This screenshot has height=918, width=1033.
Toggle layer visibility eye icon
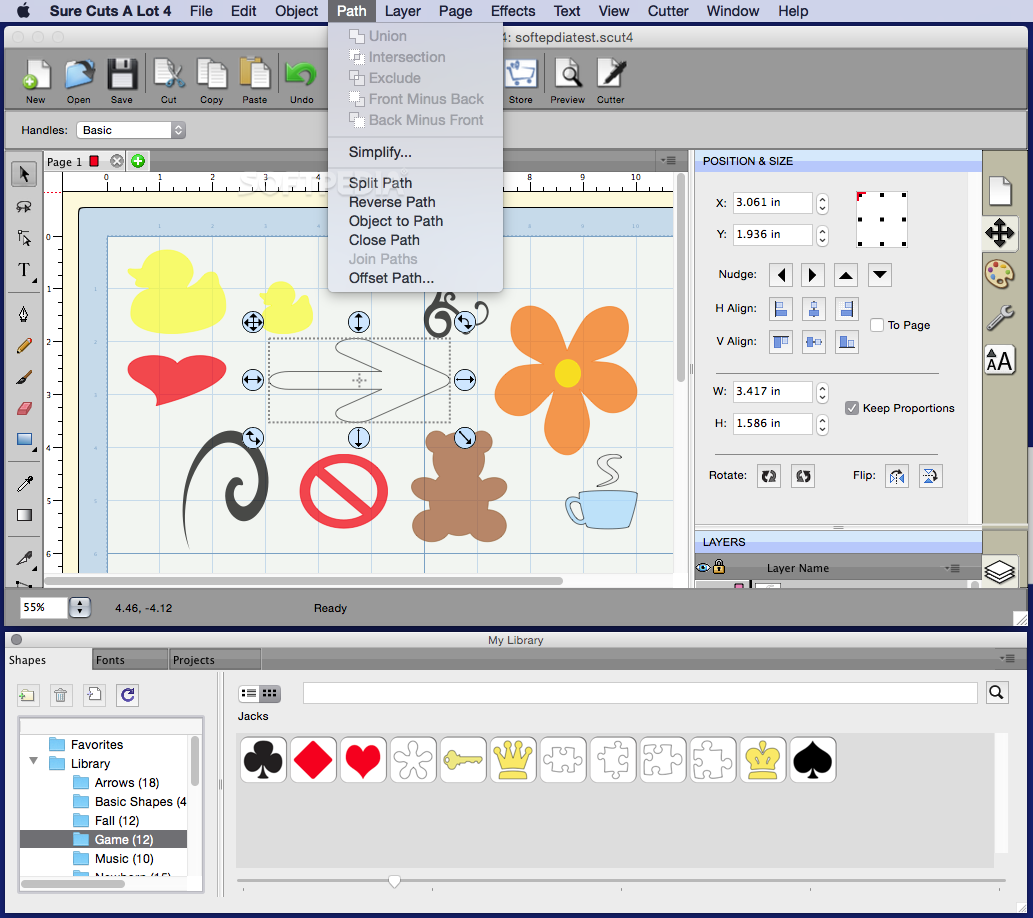click(703, 567)
